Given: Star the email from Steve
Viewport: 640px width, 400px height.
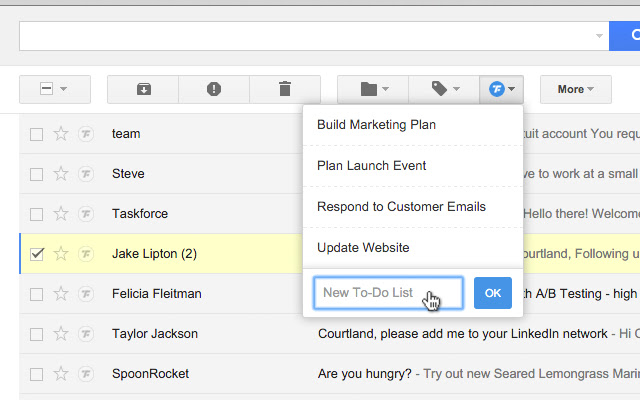Looking at the screenshot, I should [61, 174].
